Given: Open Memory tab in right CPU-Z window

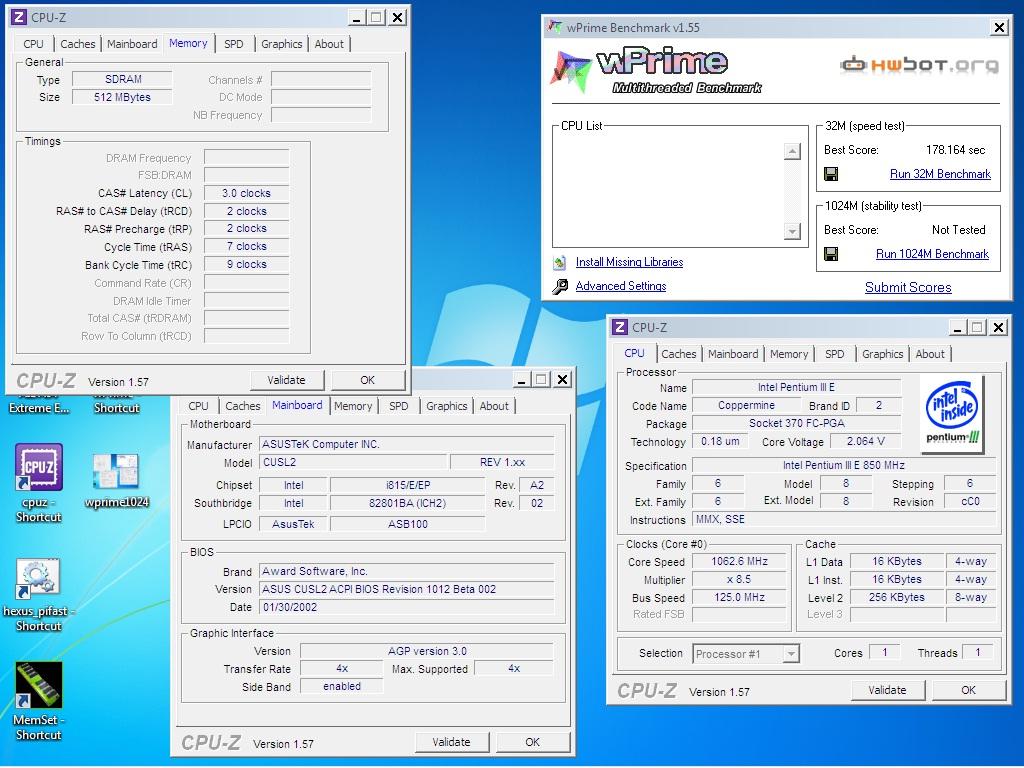Looking at the screenshot, I should point(789,354).
